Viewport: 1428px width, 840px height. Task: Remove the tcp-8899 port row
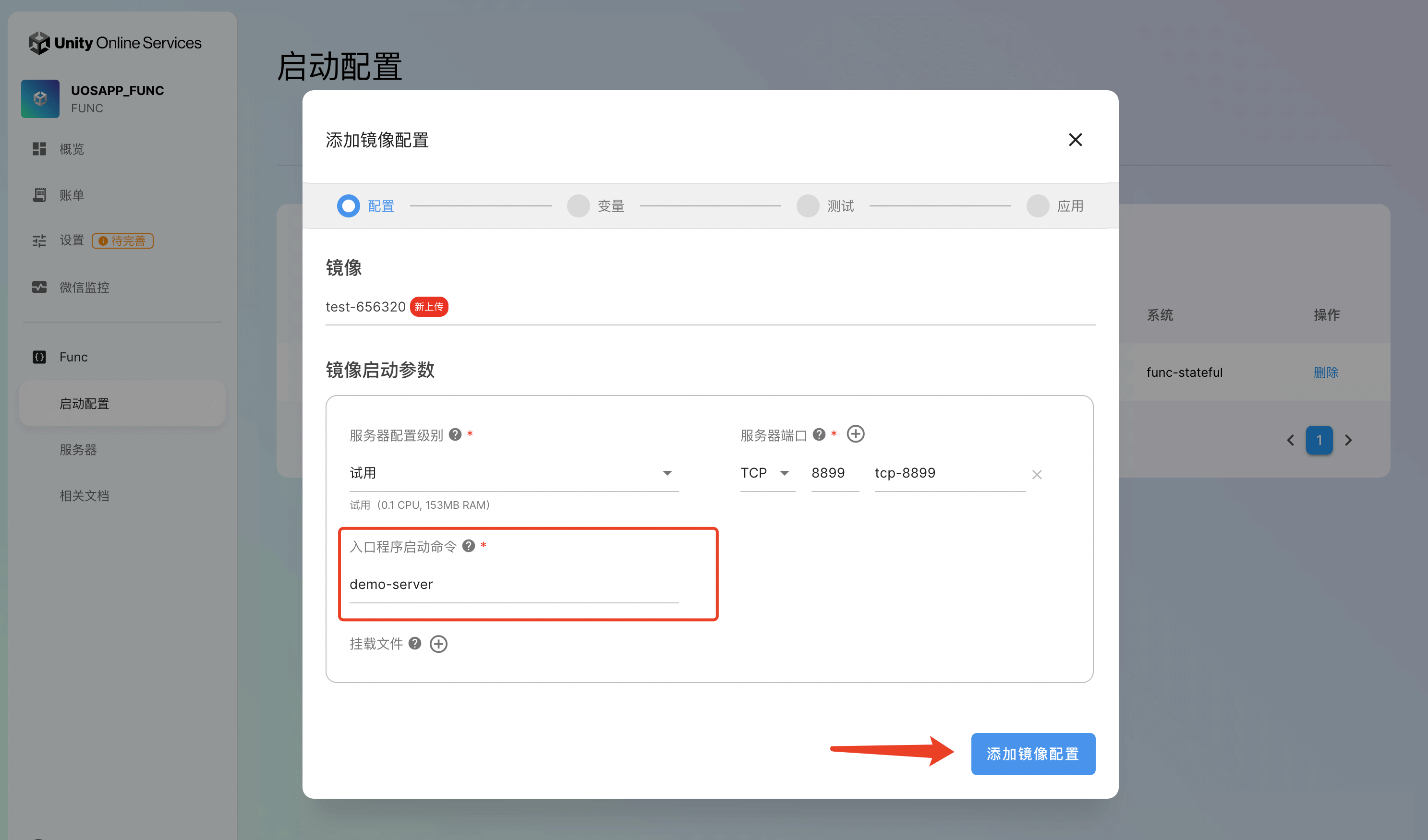point(1037,475)
